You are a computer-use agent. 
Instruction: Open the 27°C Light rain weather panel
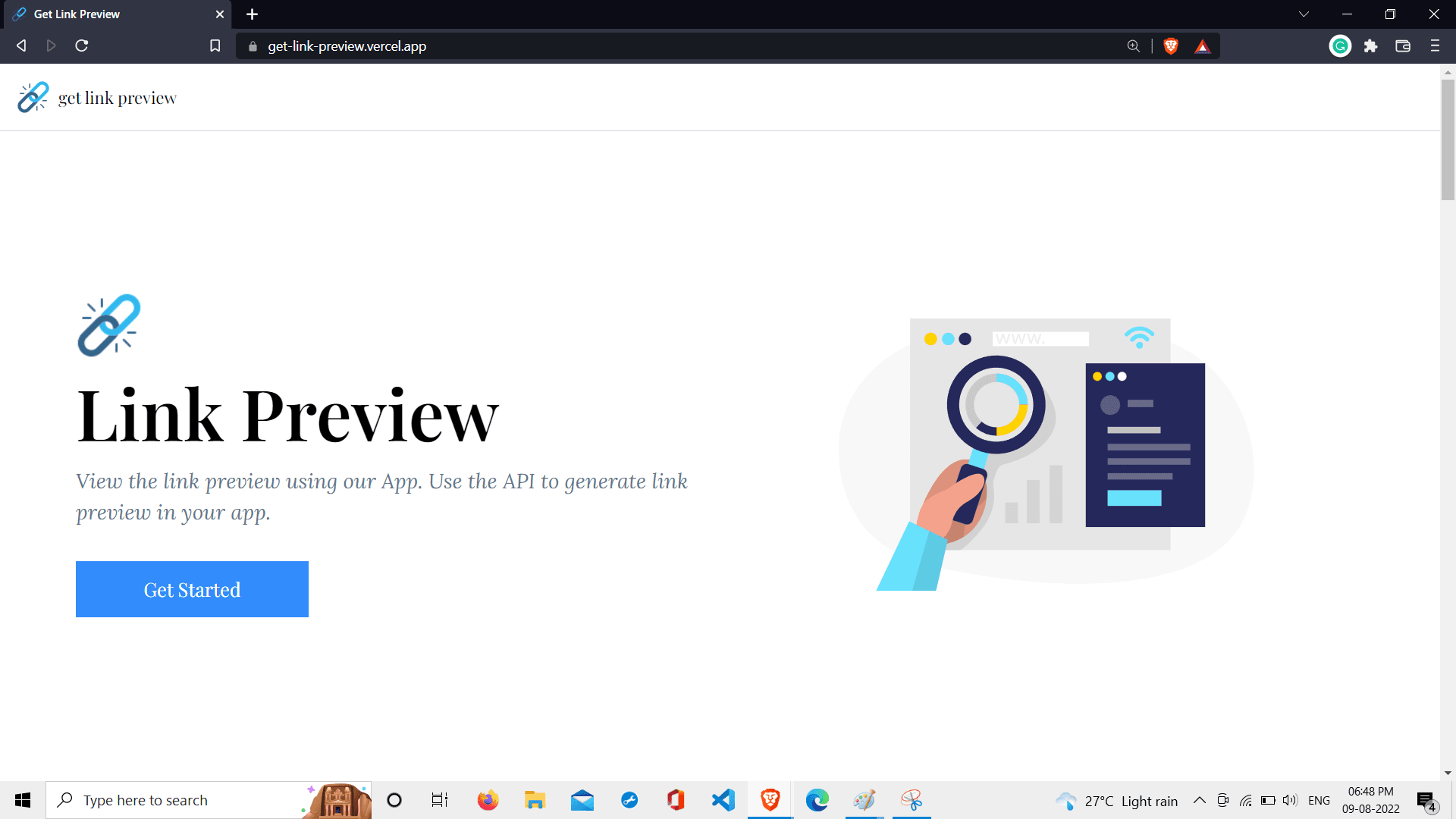click(x=1115, y=800)
